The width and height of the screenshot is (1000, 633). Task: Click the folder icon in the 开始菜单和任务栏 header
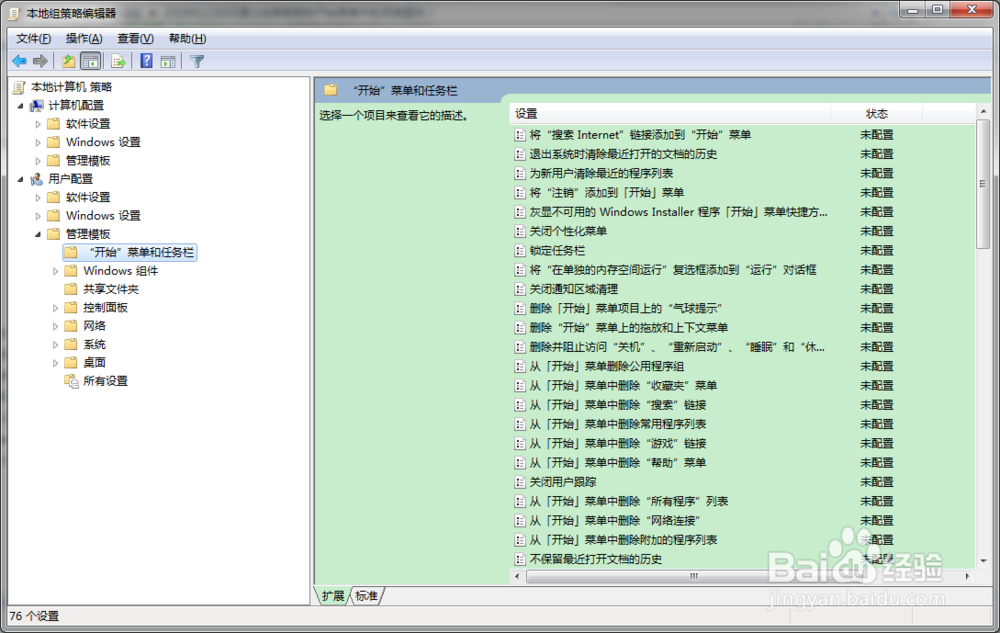tap(330, 91)
